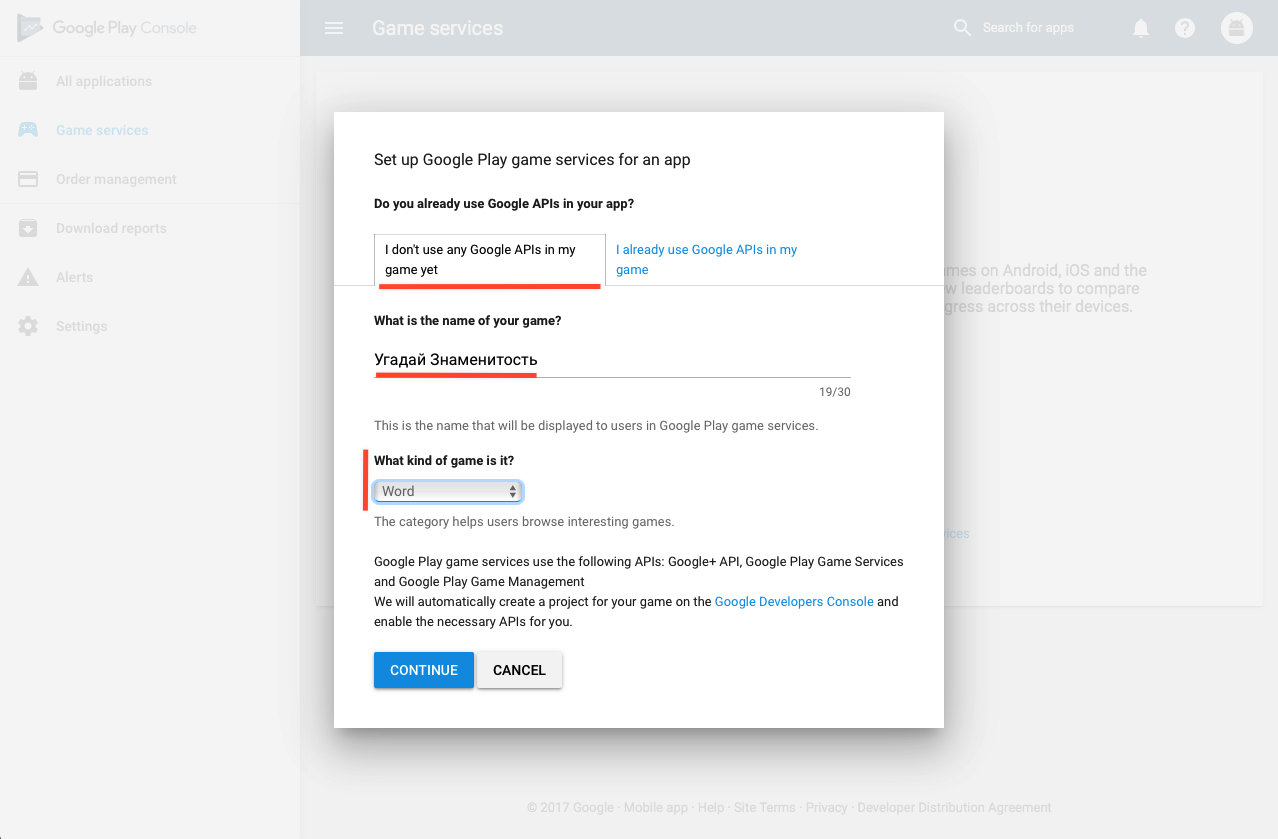Open the Mobile app footer link
The width and height of the screenshot is (1278, 839).
(x=656, y=807)
